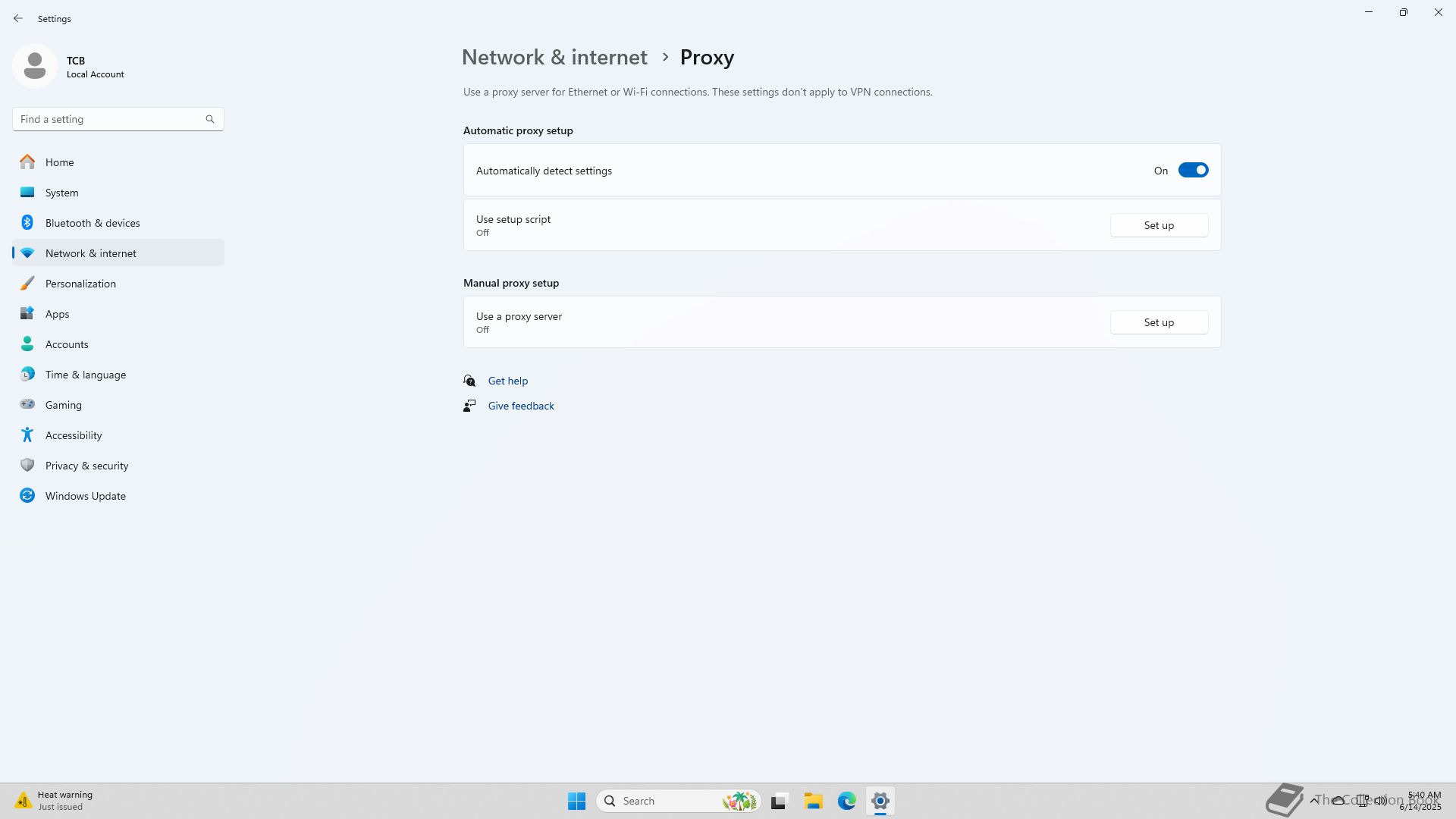Screen dimensions: 1456x819
Task: Go to the Apps settings page
Action: pyautogui.click(x=57, y=314)
